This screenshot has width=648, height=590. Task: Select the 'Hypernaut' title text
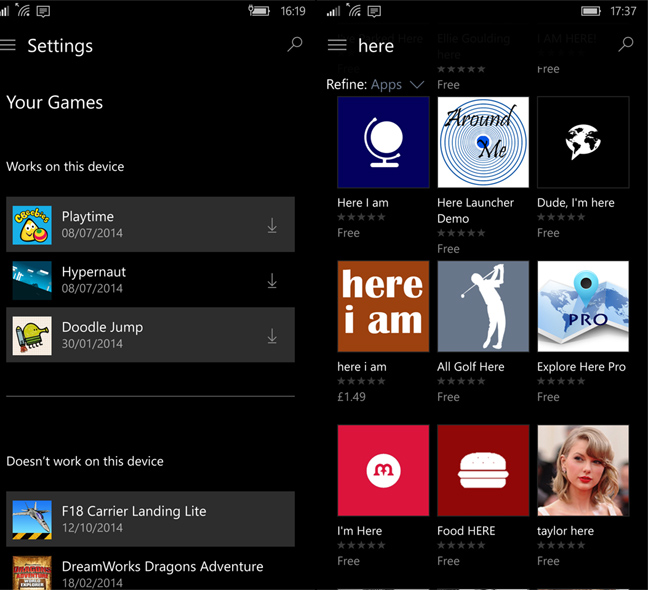pyautogui.click(x=94, y=272)
